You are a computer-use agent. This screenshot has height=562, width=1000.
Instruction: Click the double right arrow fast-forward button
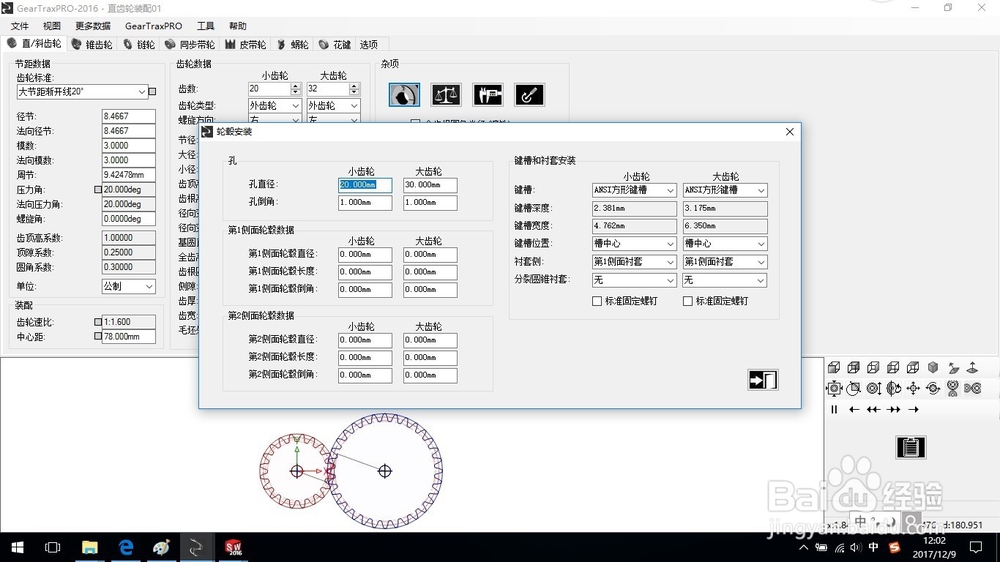click(x=893, y=410)
